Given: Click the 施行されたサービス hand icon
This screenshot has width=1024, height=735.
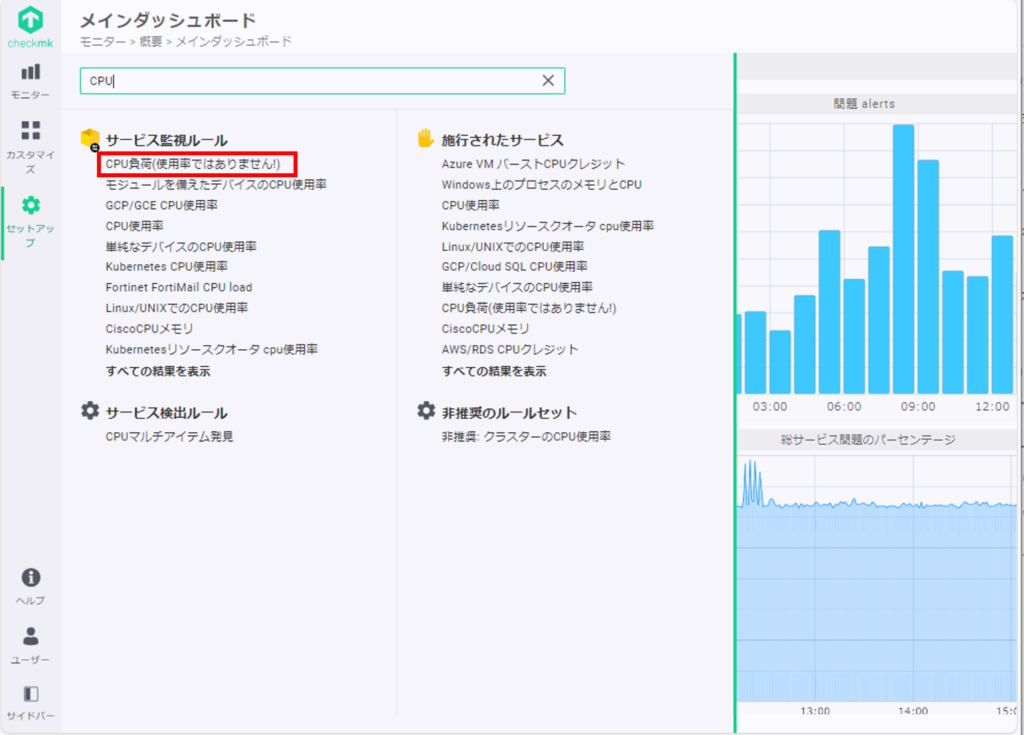Looking at the screenshot, I should click(426, 139).
